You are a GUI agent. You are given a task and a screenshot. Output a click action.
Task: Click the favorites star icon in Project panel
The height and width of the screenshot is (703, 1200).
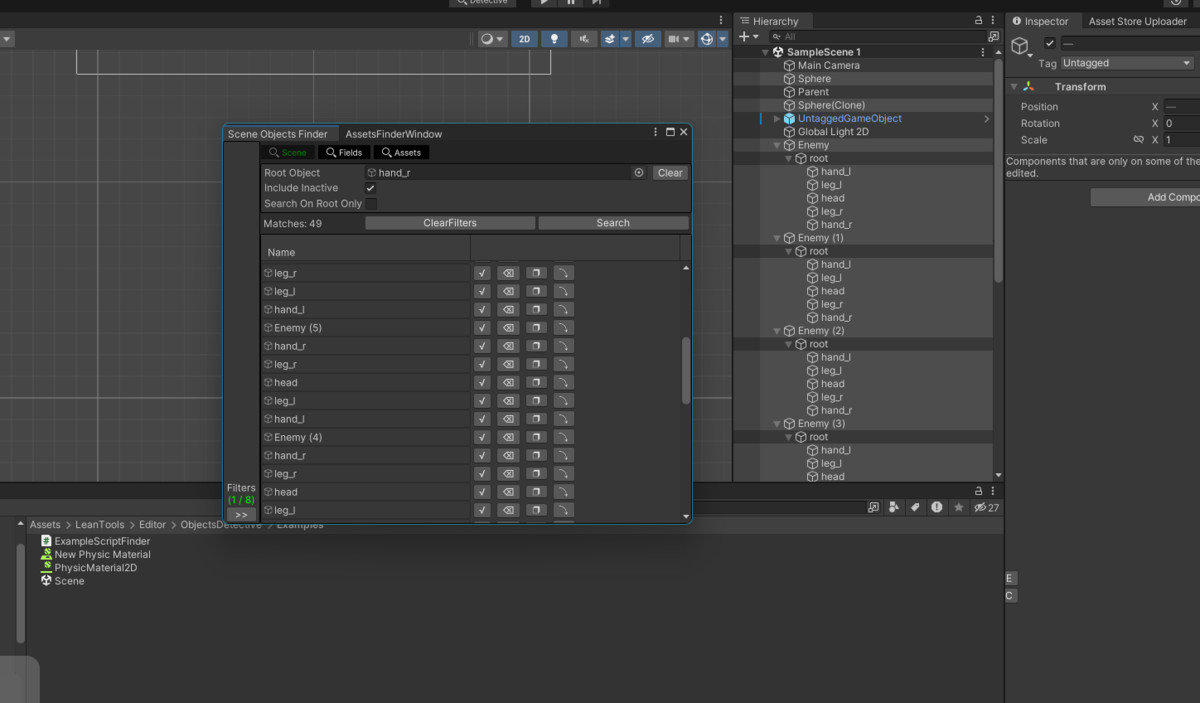[958, 508]
